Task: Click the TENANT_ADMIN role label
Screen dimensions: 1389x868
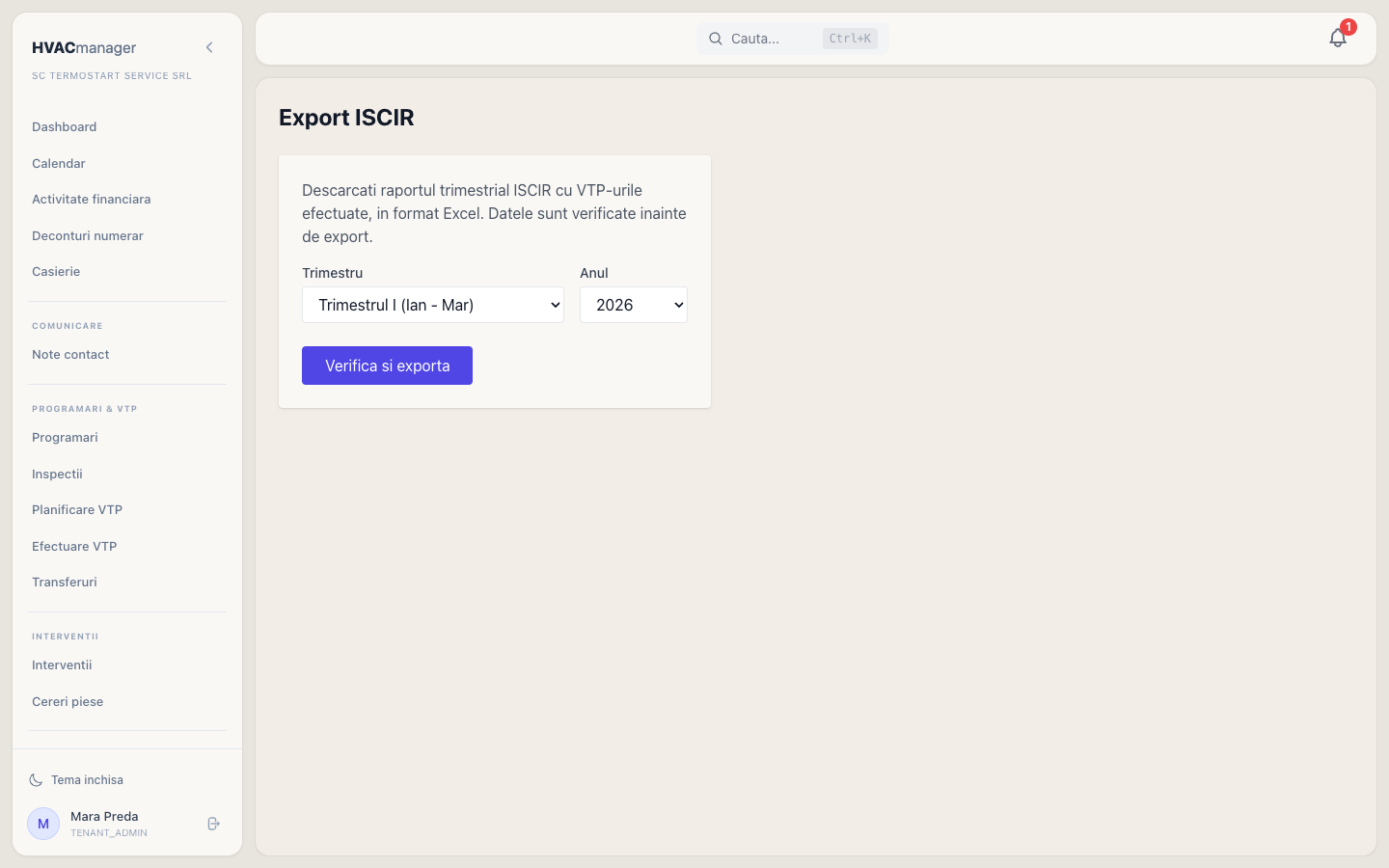Action: pos(109,833)
